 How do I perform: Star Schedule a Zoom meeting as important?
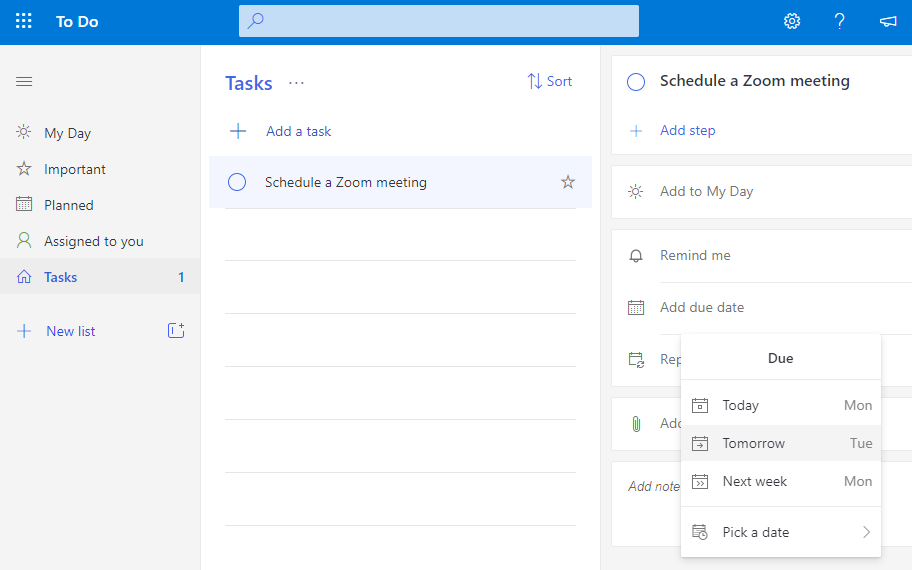(x=568, y=182)
